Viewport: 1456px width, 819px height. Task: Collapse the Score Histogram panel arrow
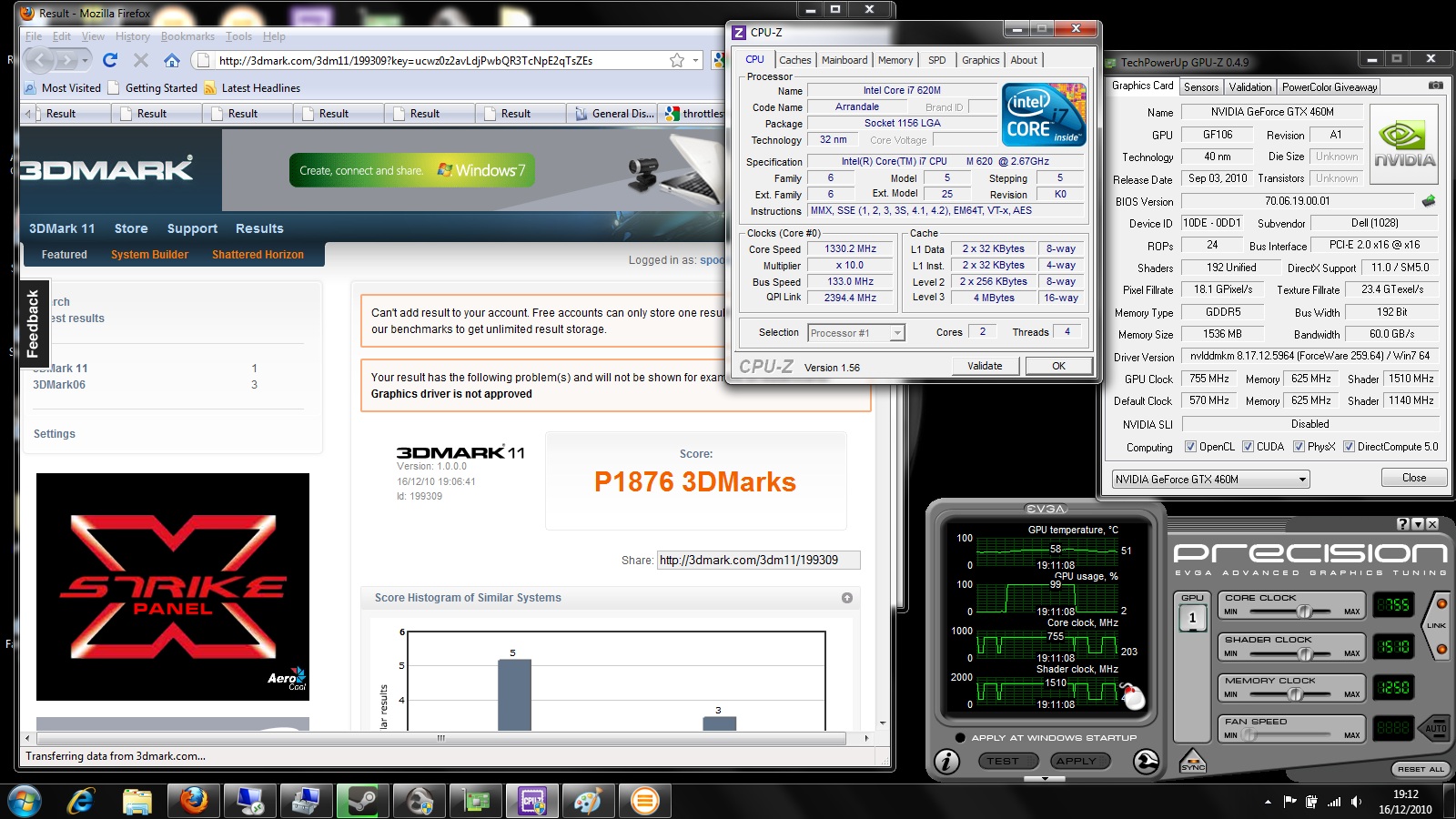tap(847, 598)
